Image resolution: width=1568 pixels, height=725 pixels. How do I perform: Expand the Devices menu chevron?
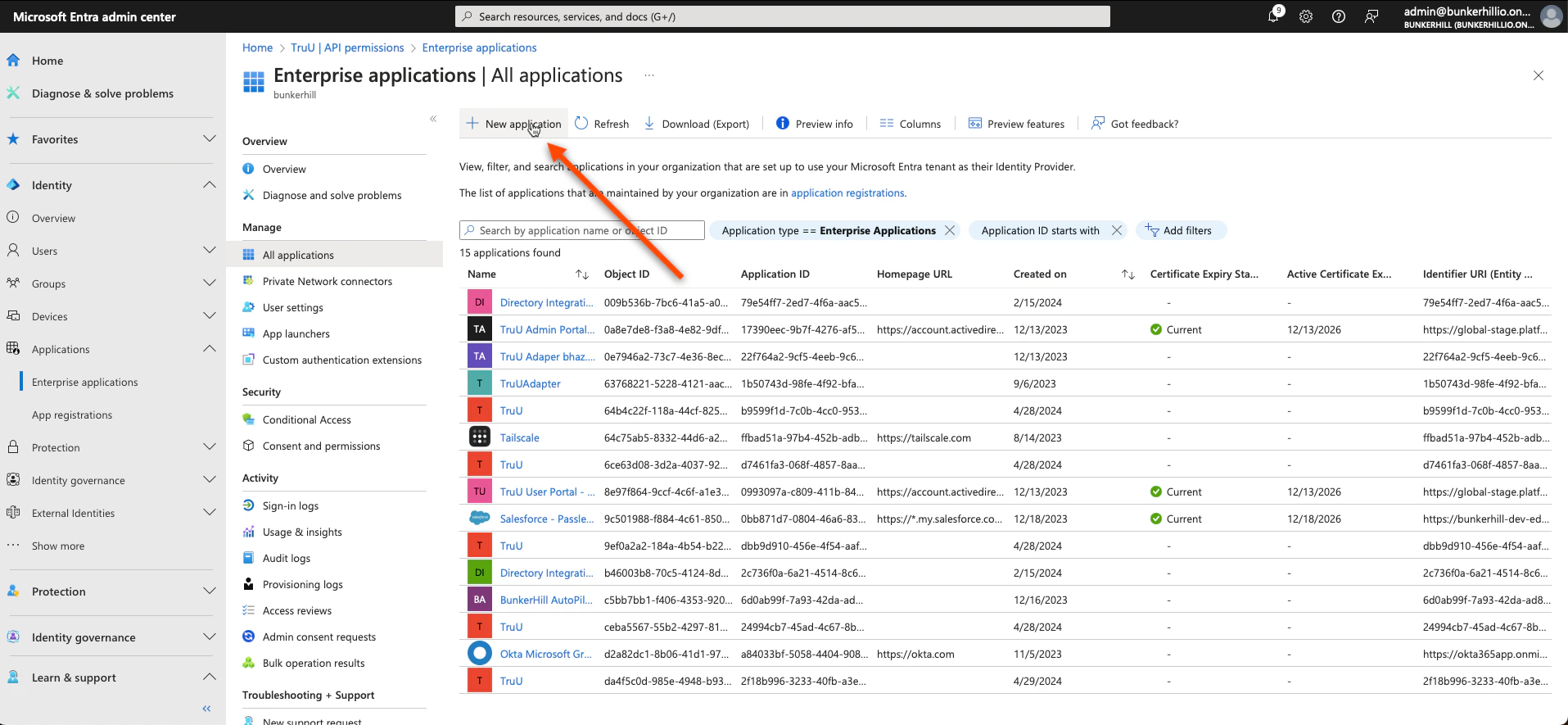(209, 316)
